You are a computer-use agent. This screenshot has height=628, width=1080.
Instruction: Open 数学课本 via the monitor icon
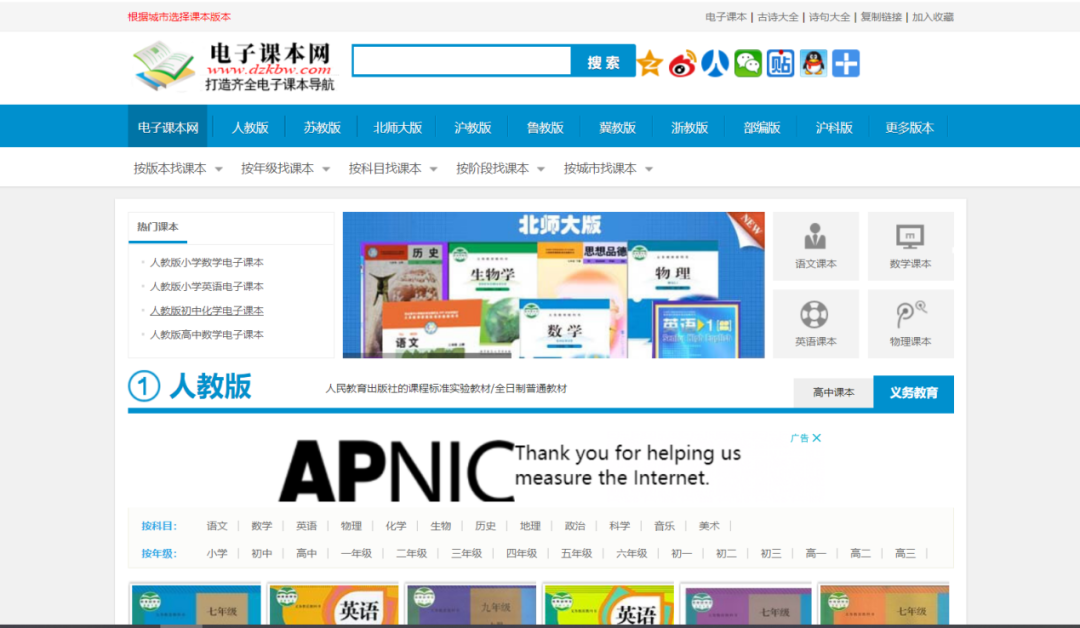click(911, 246)
